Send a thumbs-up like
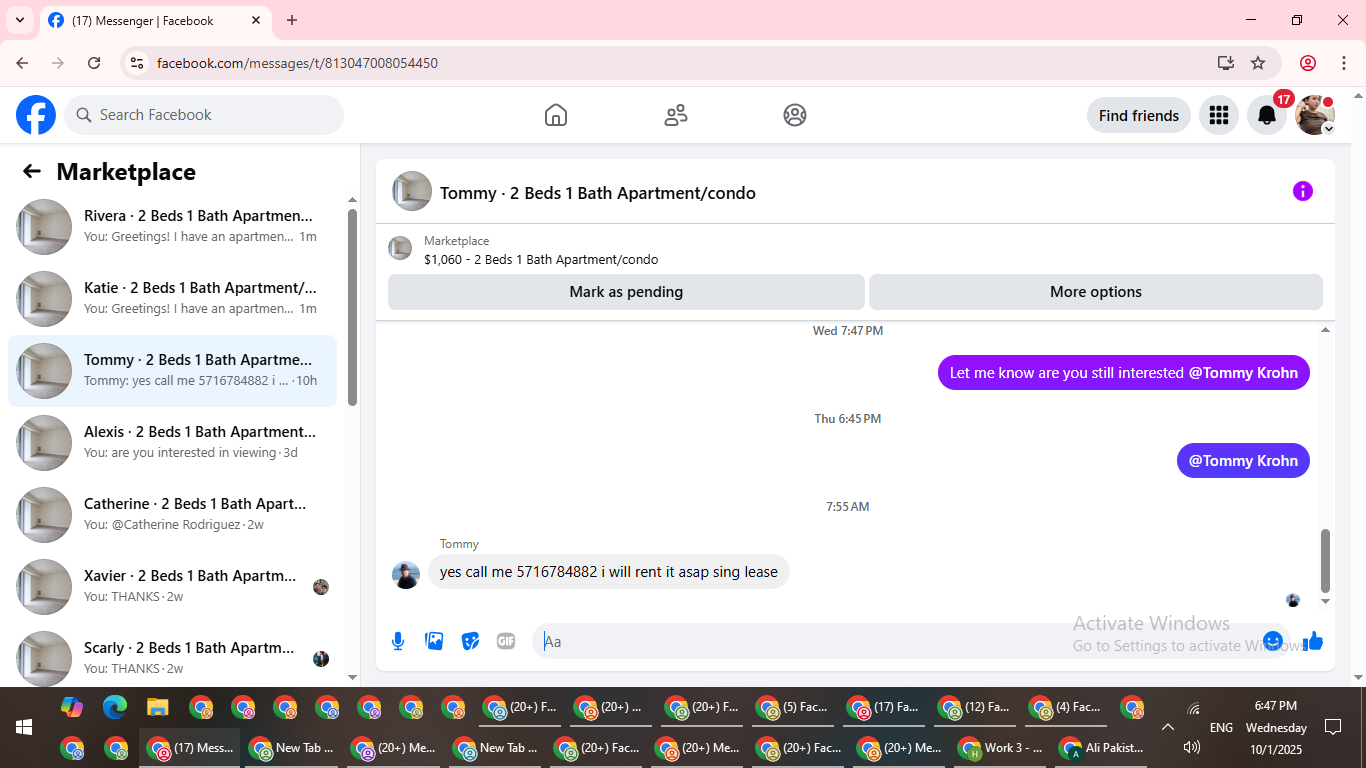This screenshot has height=768, width=1366. (x=1313, y=641)
